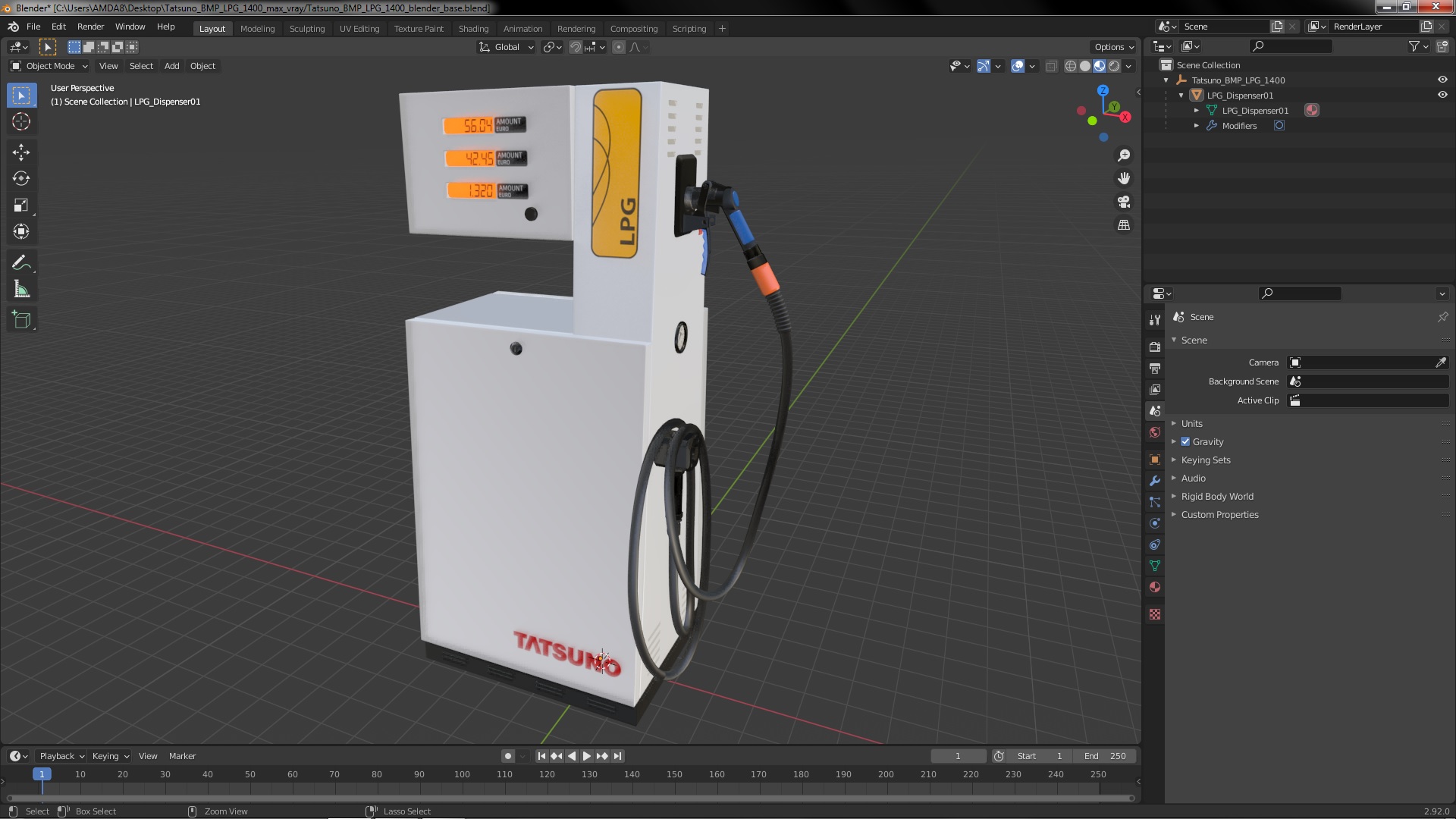
Task: Select the Transform tool
Action: [21, 231]
